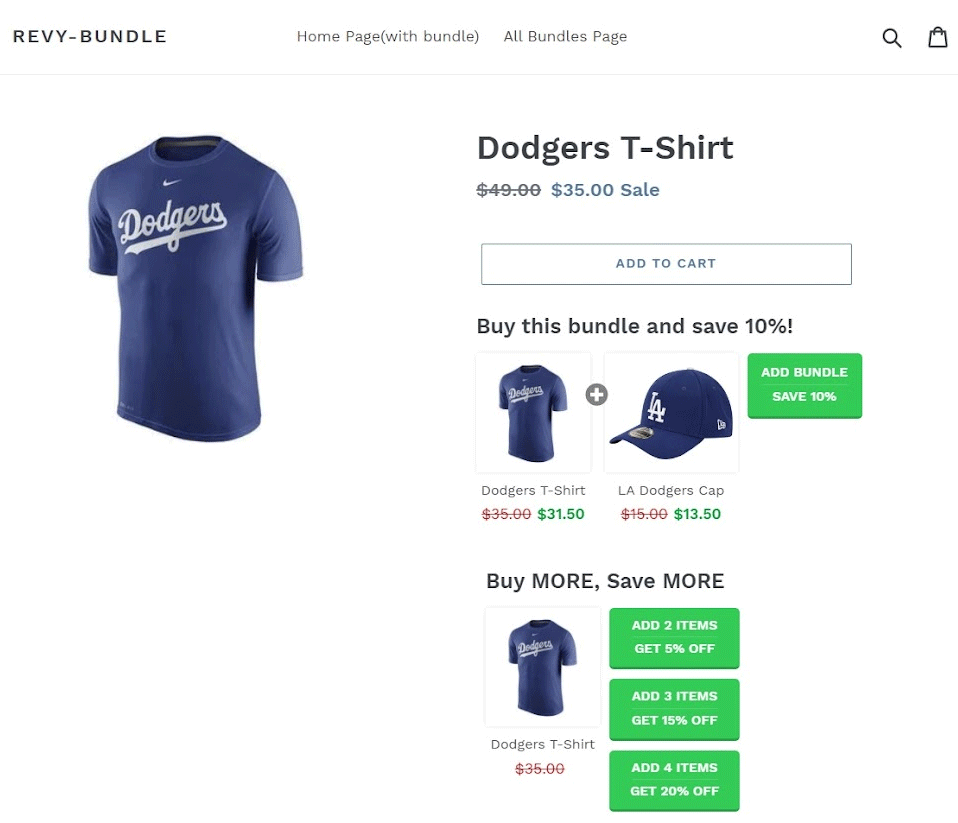Viewport: 958px width, 823px height.
Task: Click the plus icon between bundle products
Action: (597, 394)
